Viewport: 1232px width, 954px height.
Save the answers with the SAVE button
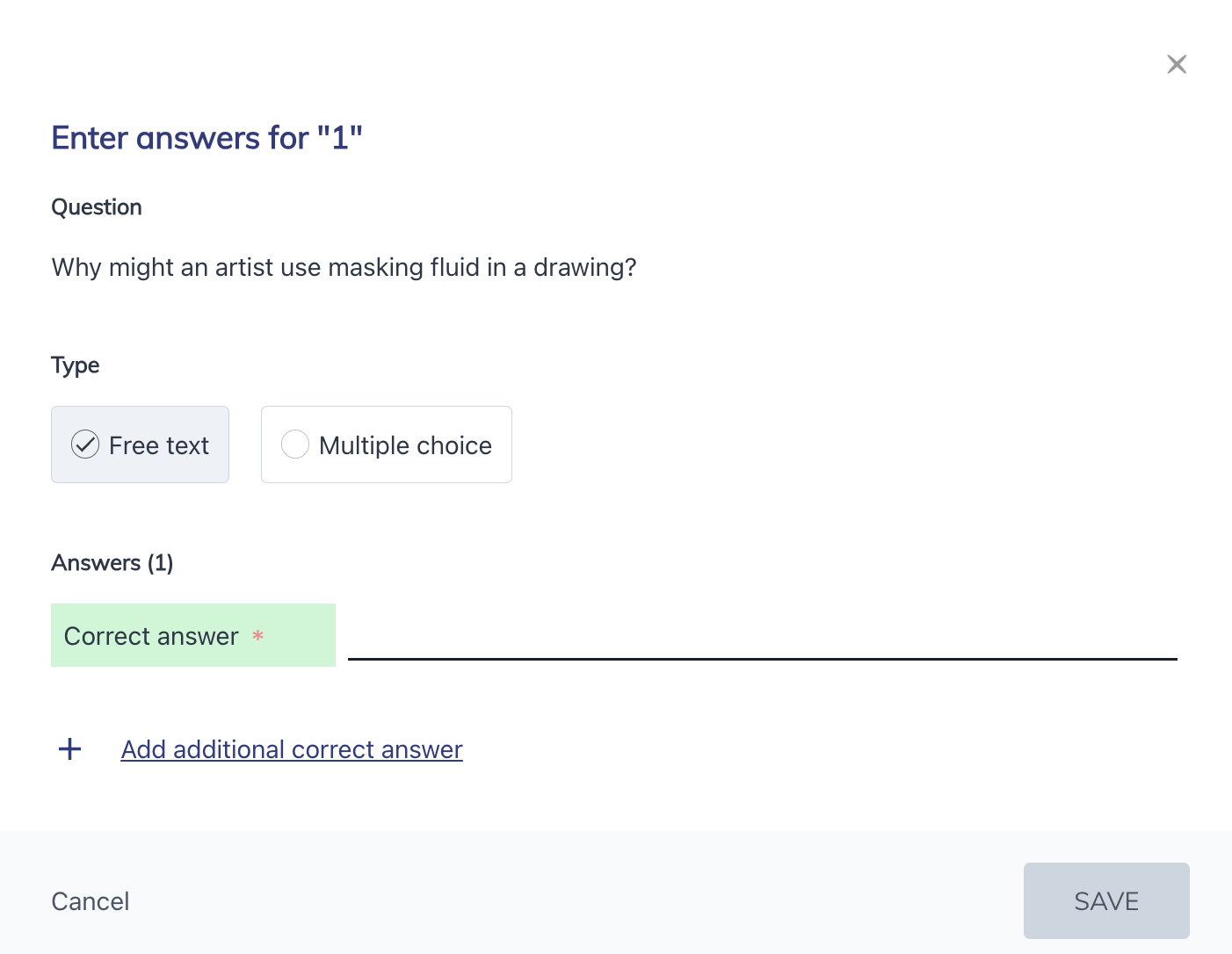pos(1106,900)
